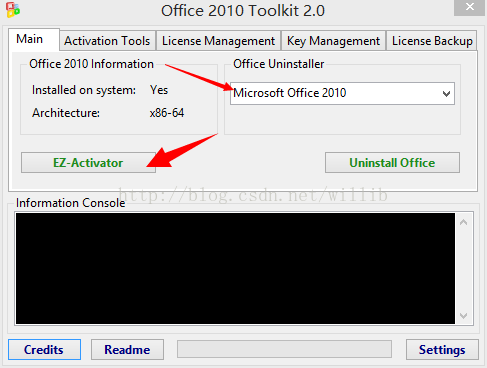Click the Office 2010 Toolkit 2.0 title bar
The height and width of the screenshot is (368, 487).
coord(243,10)
